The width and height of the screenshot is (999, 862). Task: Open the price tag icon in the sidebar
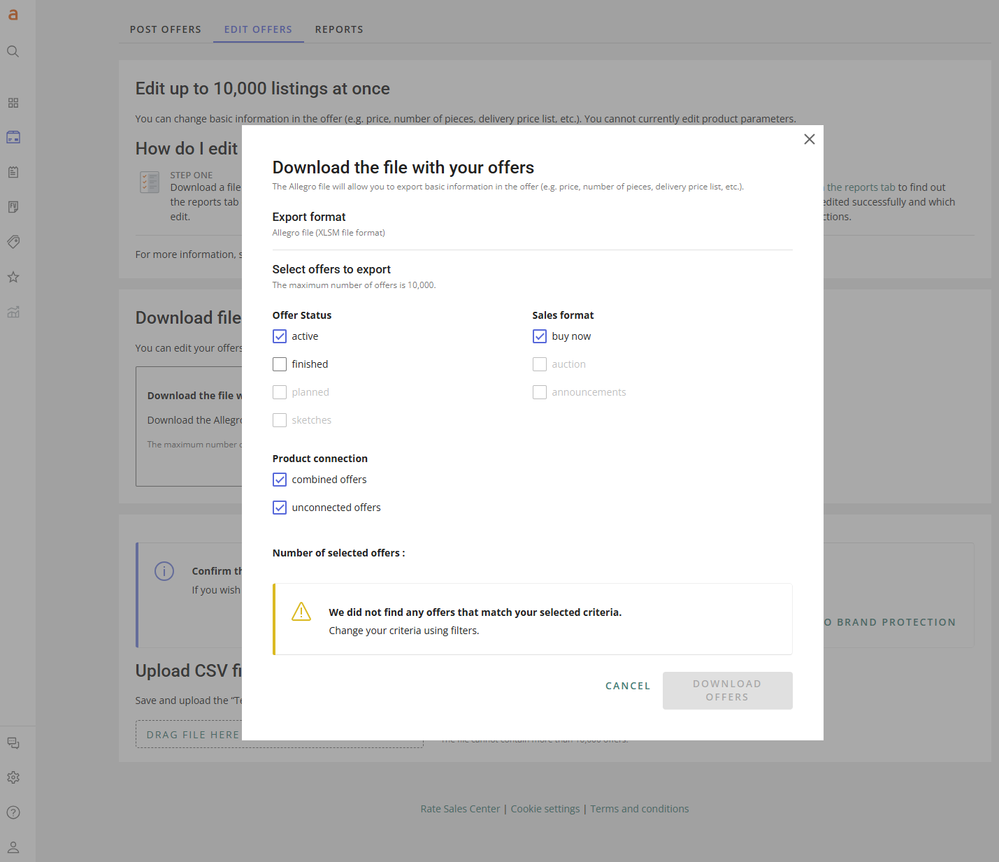(x=13, y=242)
